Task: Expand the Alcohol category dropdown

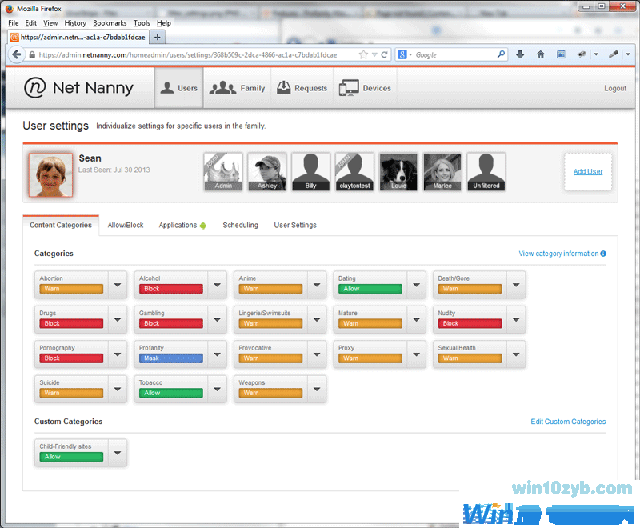Action: click(x=217, y=285)
